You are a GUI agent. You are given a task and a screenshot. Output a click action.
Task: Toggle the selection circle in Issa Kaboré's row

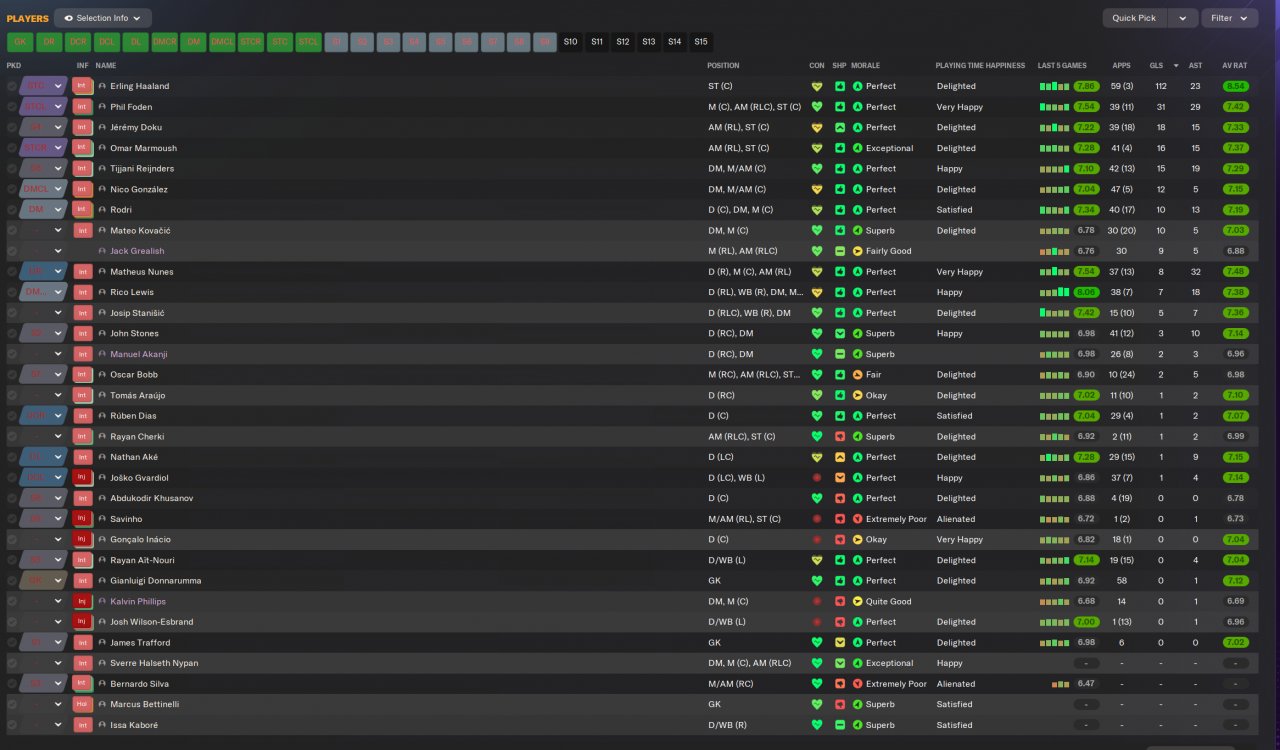click(12, 725)
